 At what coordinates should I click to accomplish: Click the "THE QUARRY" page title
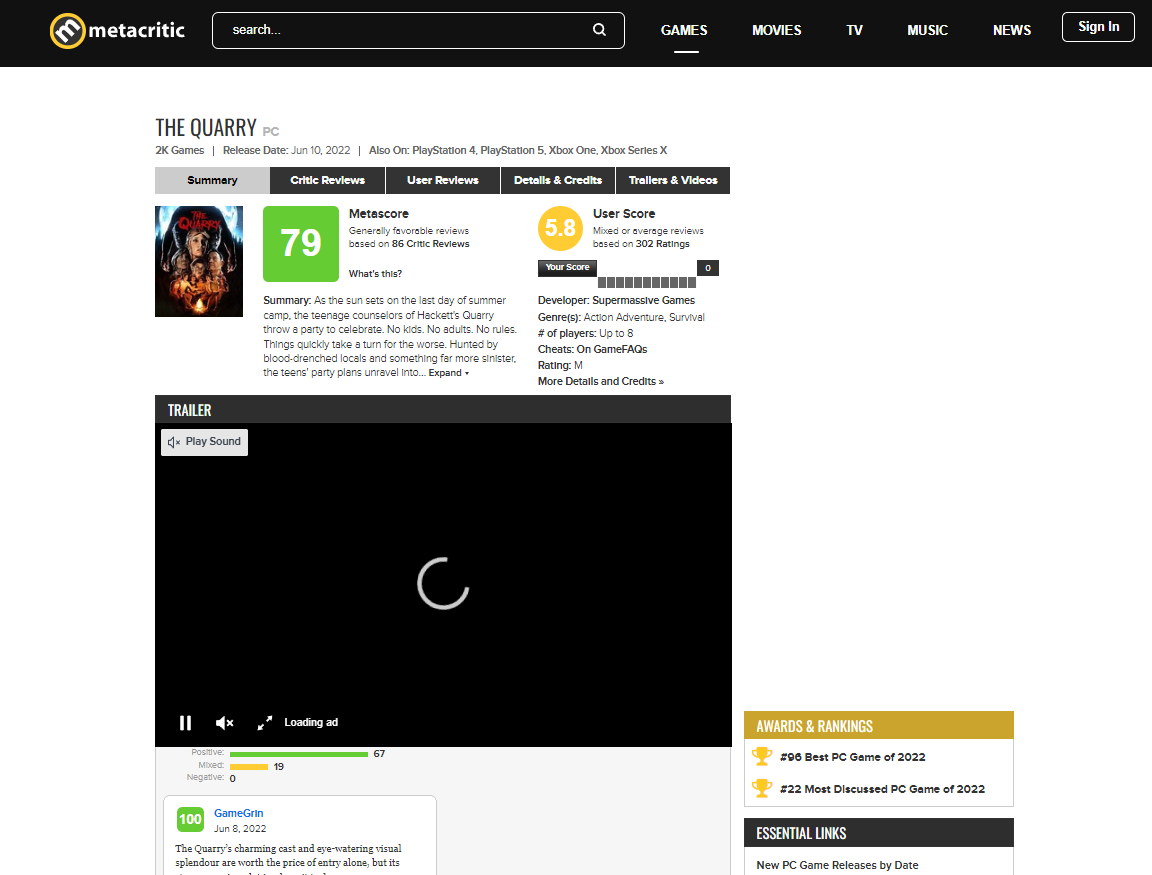tap(206, 128)
